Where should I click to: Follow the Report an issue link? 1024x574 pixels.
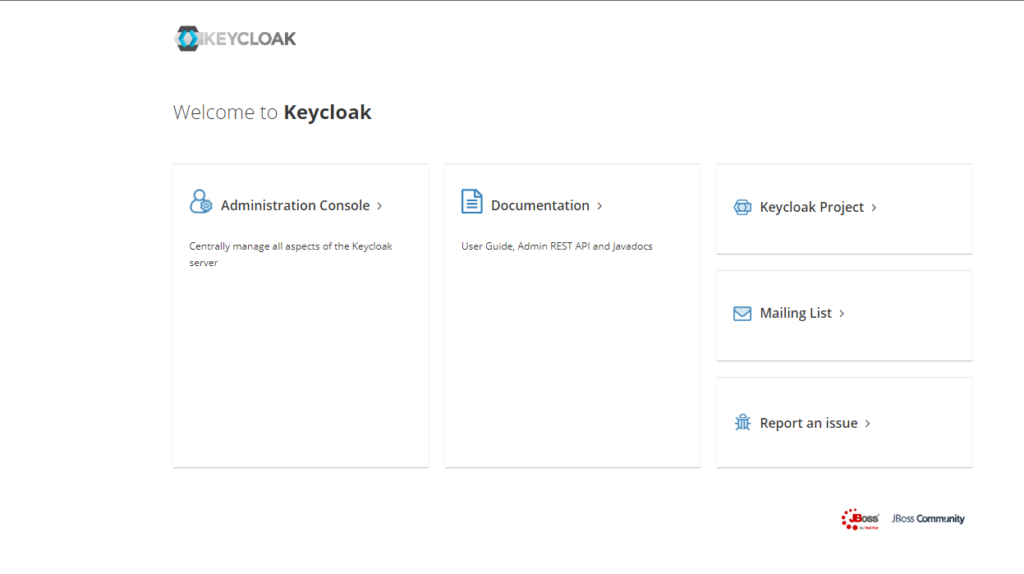(808, 423)
